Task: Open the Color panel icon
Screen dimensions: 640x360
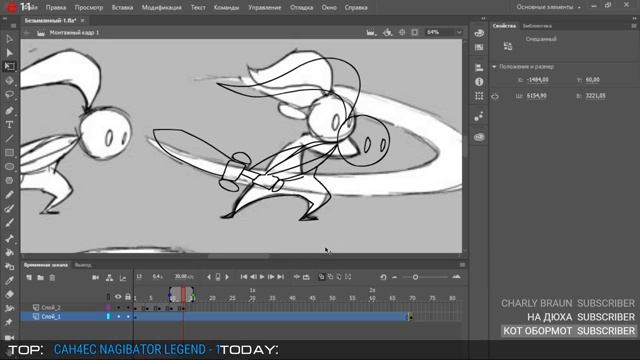Action: coord(479,33)
